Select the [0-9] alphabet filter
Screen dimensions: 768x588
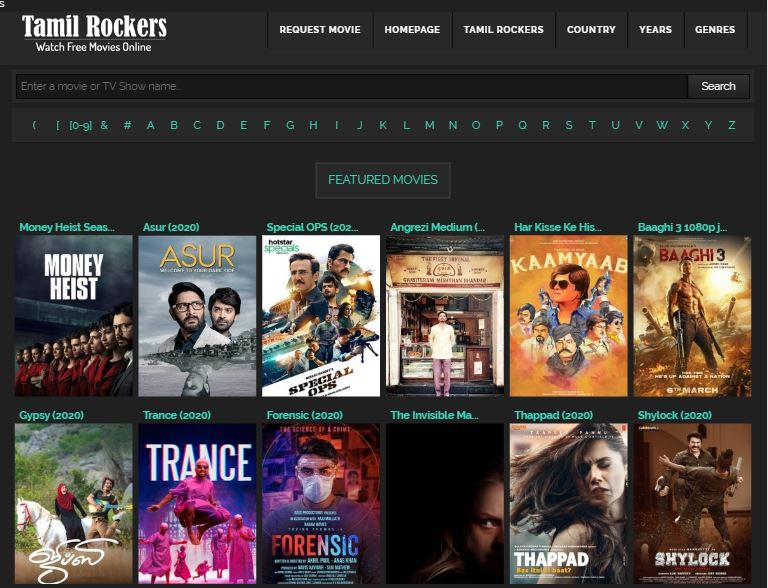pos(80,125)
